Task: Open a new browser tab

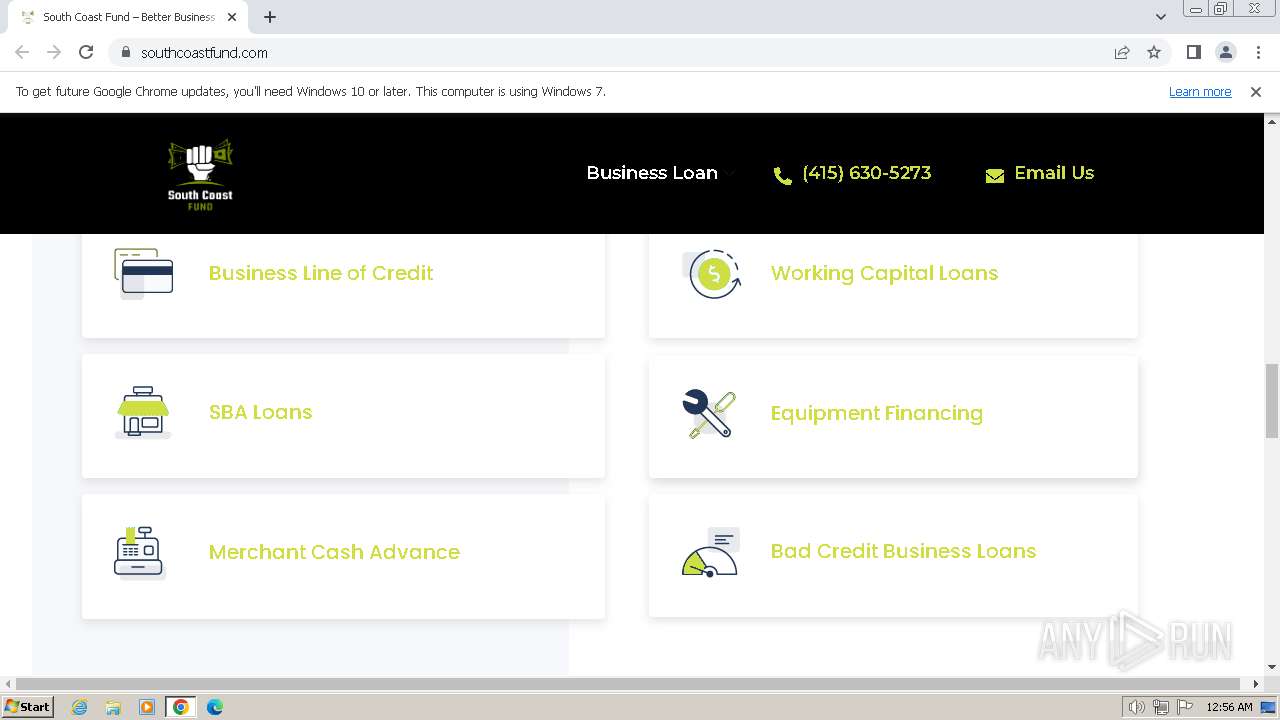Action: [270, 17]
